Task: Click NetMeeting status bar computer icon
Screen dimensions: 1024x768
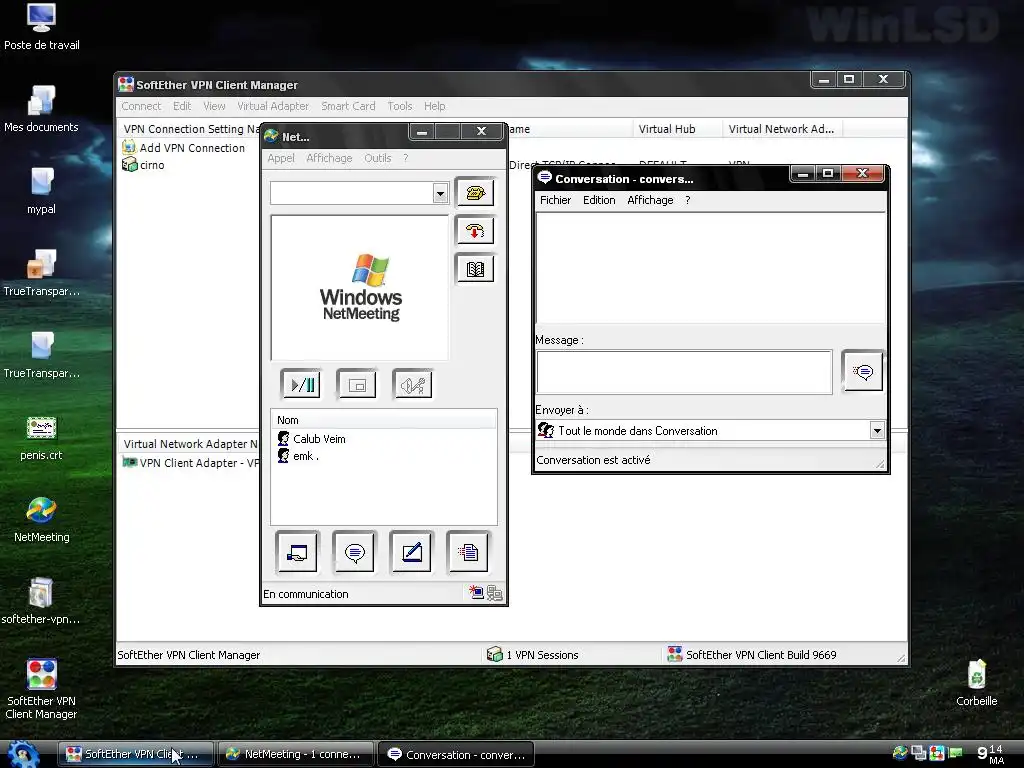Action: pos(494,593)
